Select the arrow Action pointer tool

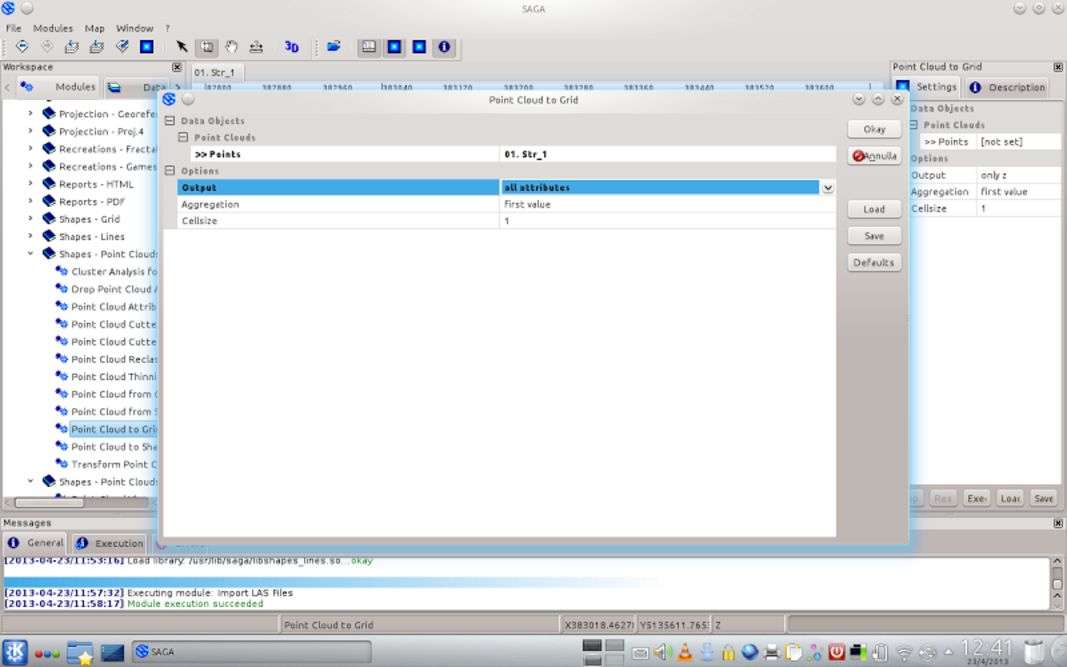(x=182, y=47)
